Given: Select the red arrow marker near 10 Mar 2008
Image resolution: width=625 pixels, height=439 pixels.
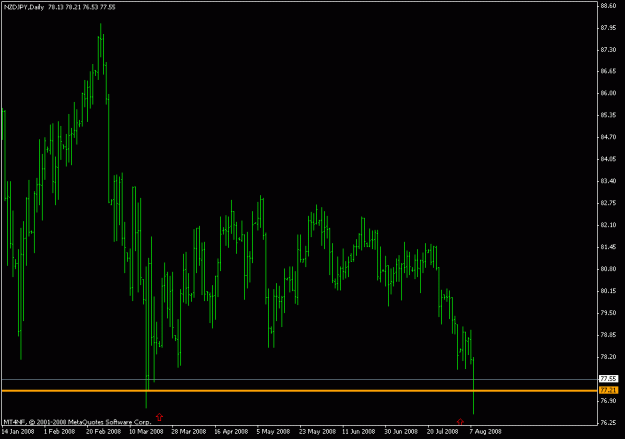Looking at the screenshot, I should (x=159, y=417).
